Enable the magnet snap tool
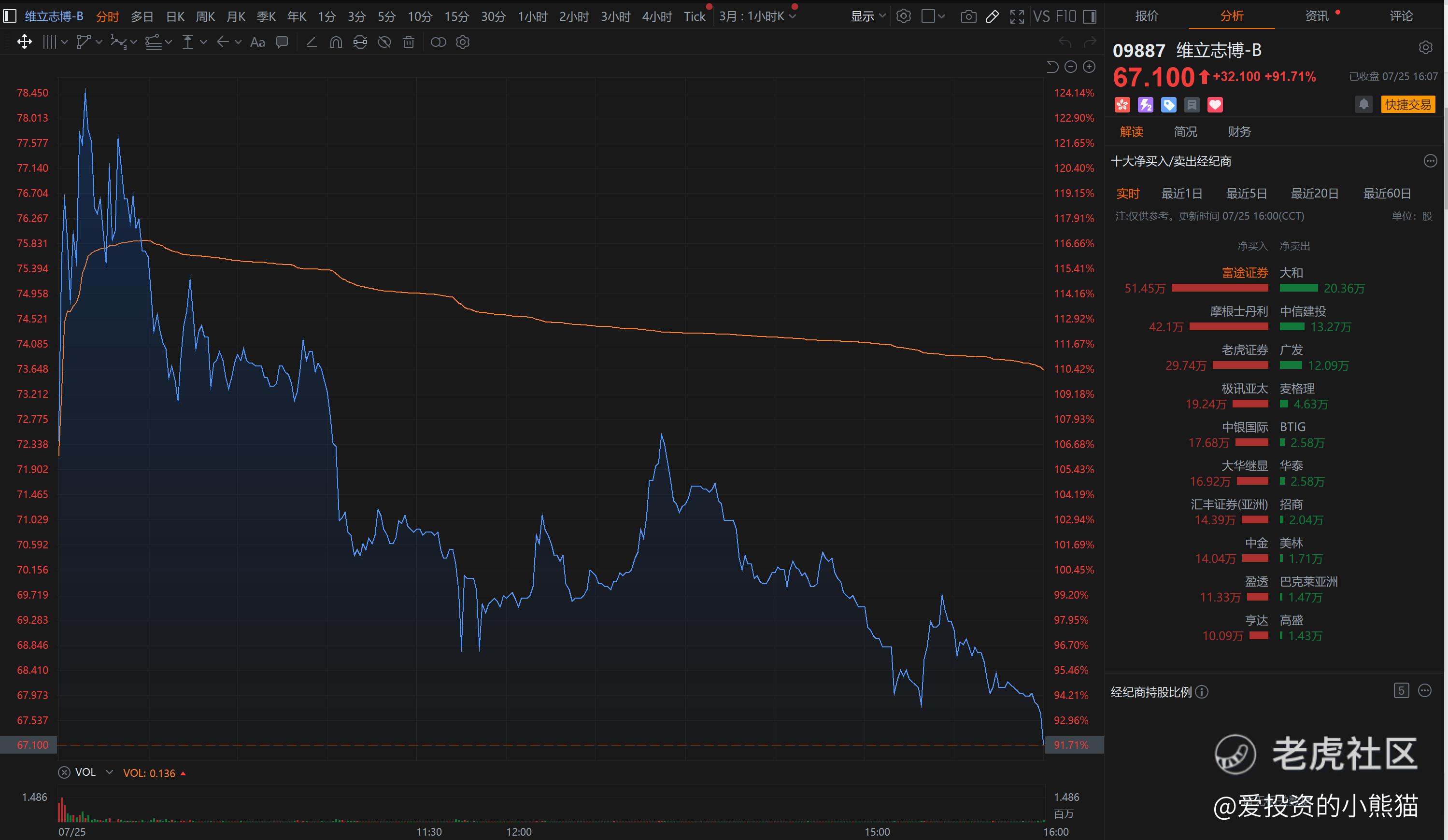Screen dimensions: 1448x840 point(336,42)
